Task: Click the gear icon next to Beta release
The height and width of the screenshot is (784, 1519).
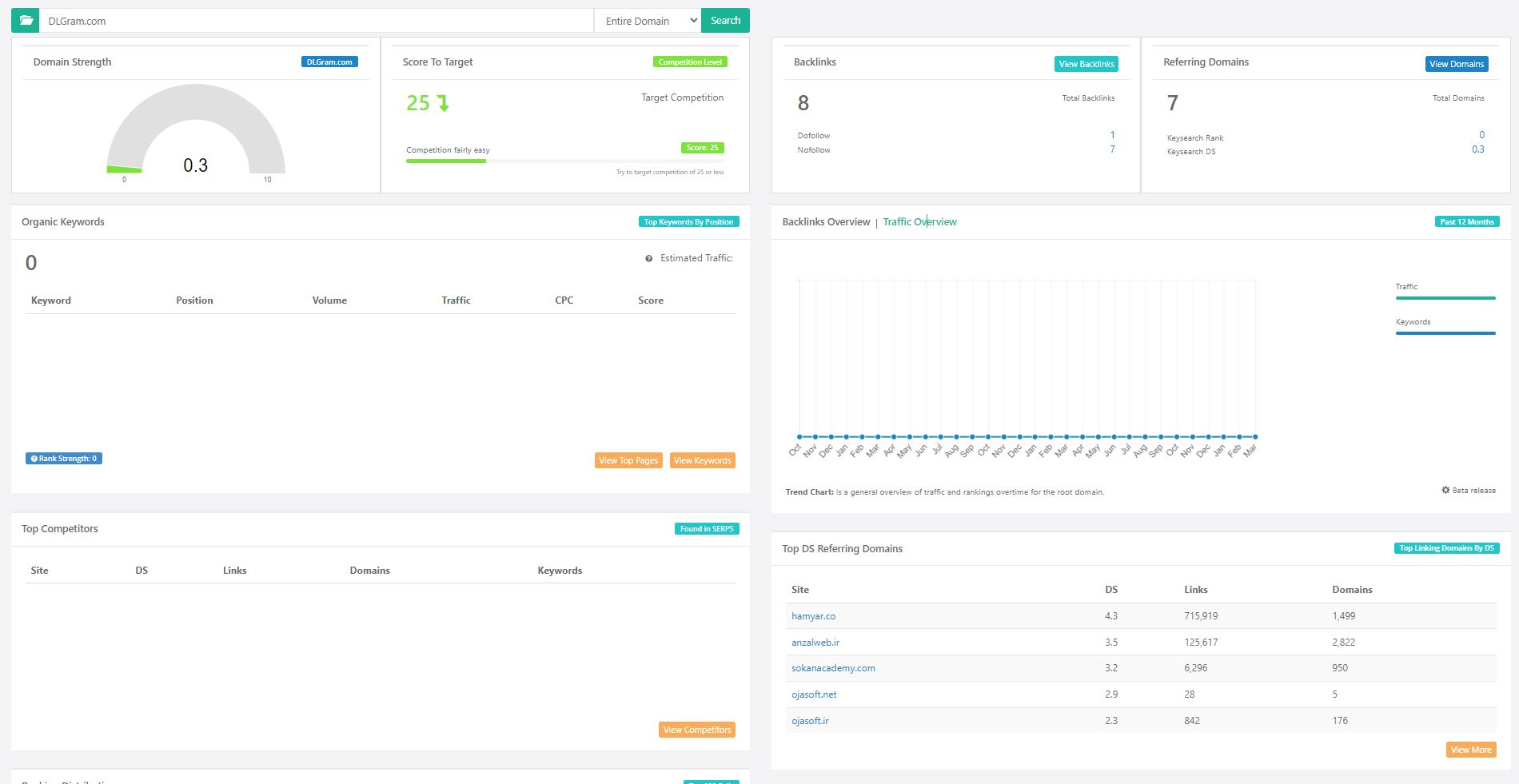Action: [1445, 490]
